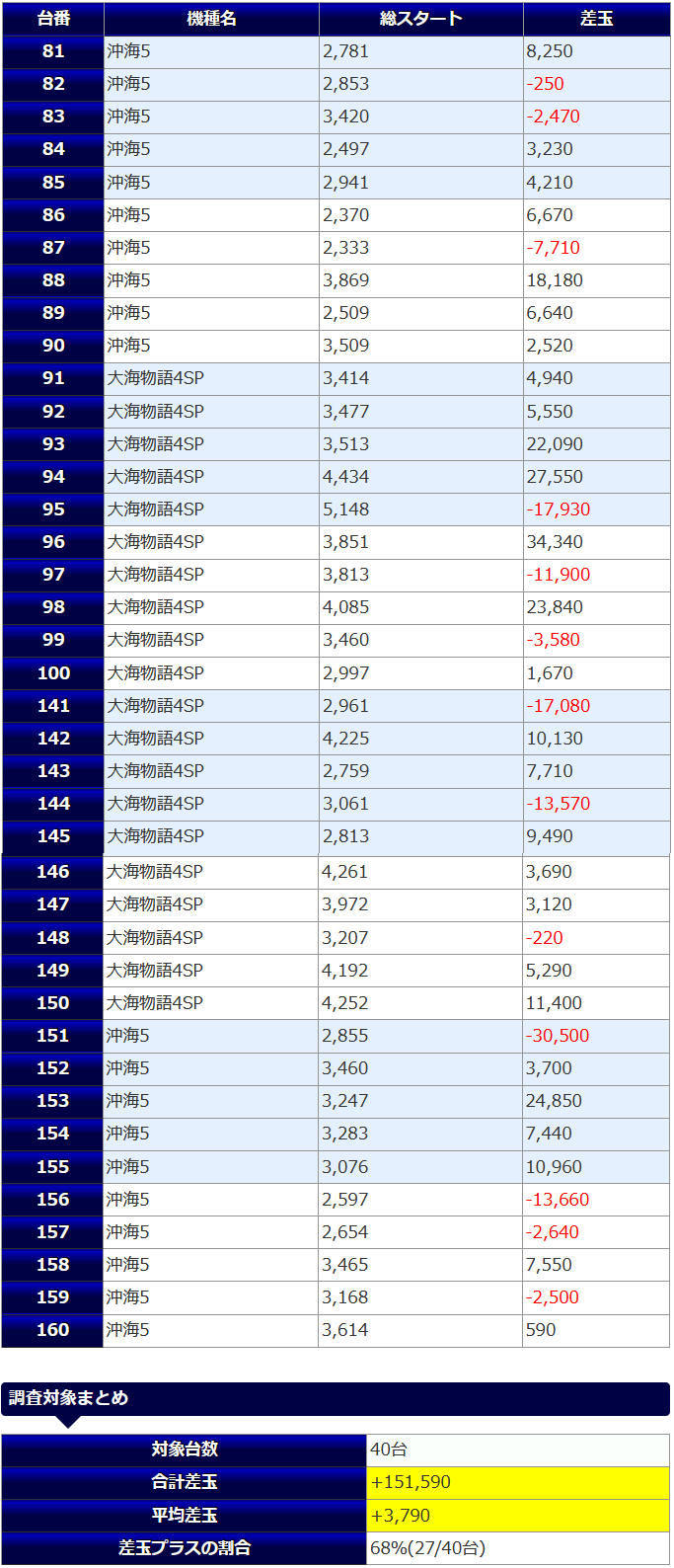Click 差玉 value 4,210

(x=550, y=183)
